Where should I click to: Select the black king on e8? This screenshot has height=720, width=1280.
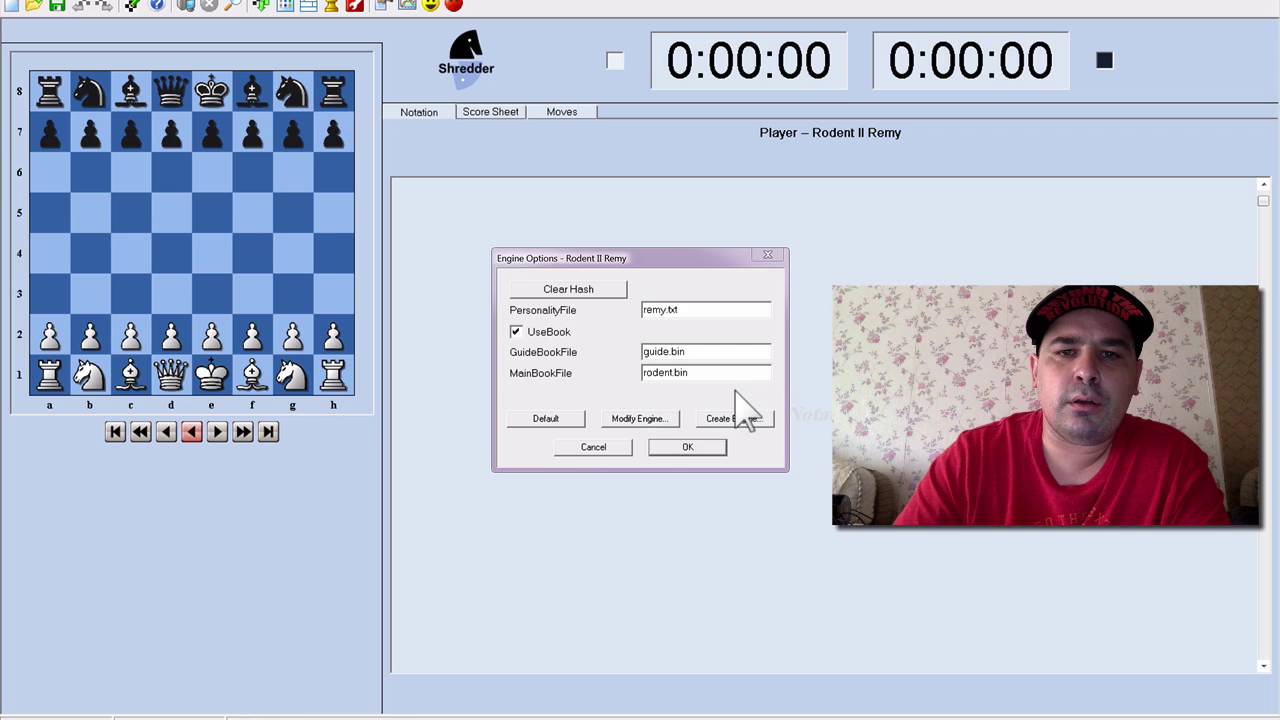click(212, 92)
